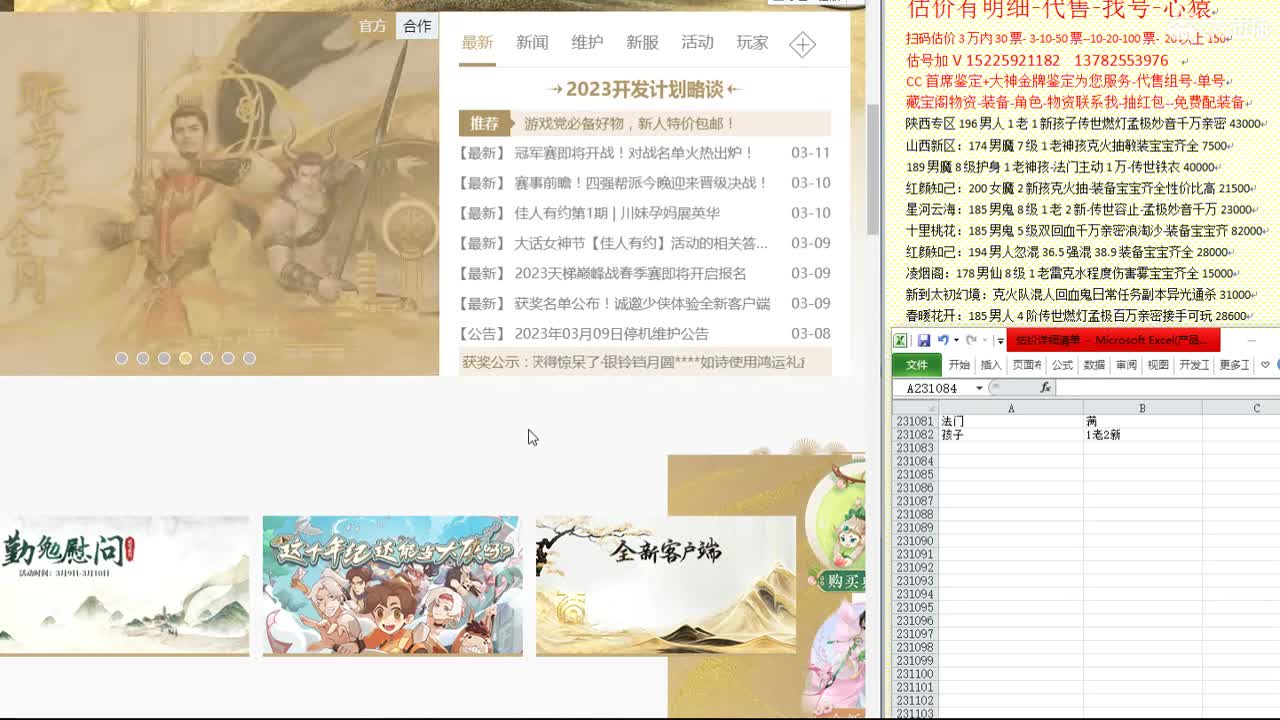
Task: Click the Excel application icon in the title bar
Action: point(900,341)
